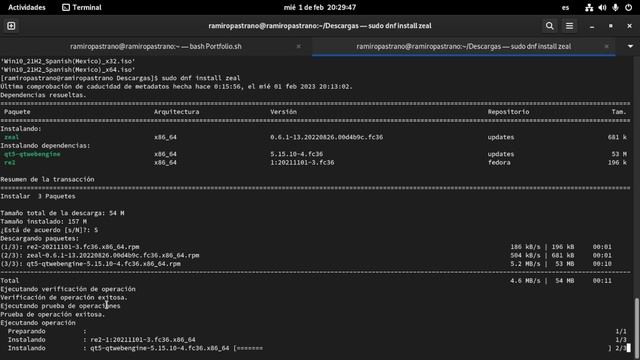Click the green re2 package name

[x=10, y=162]
